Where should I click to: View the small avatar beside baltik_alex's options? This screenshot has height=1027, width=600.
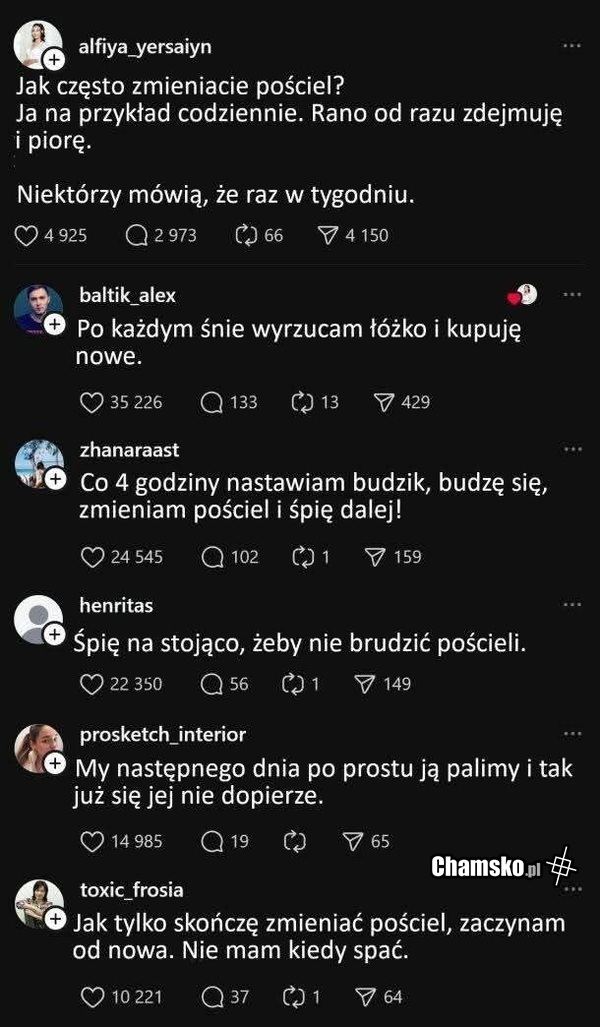(524, 295)
